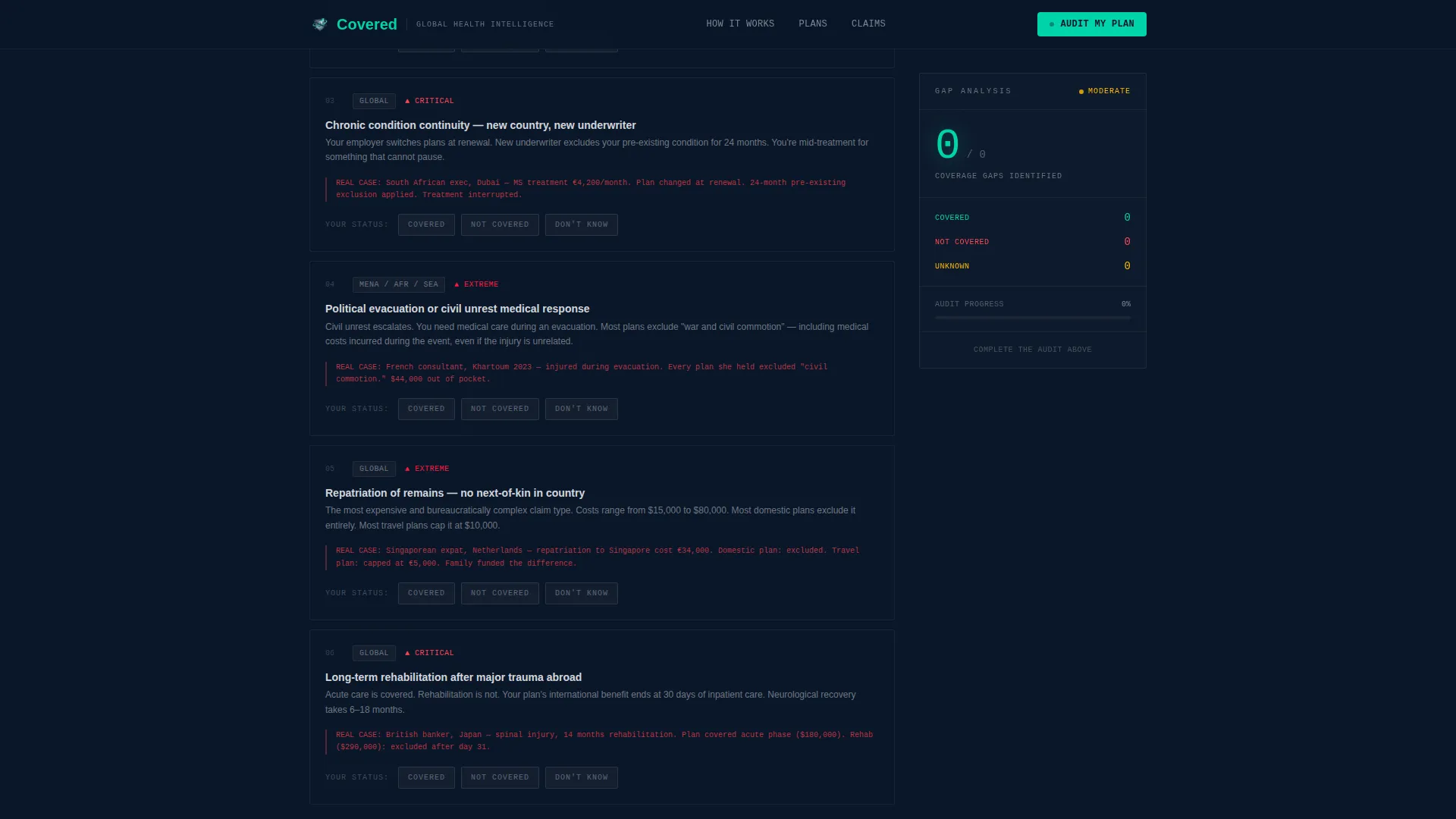
Task: Click the French consultant Khartoum real case text
Action: click(x=582, y=373)
